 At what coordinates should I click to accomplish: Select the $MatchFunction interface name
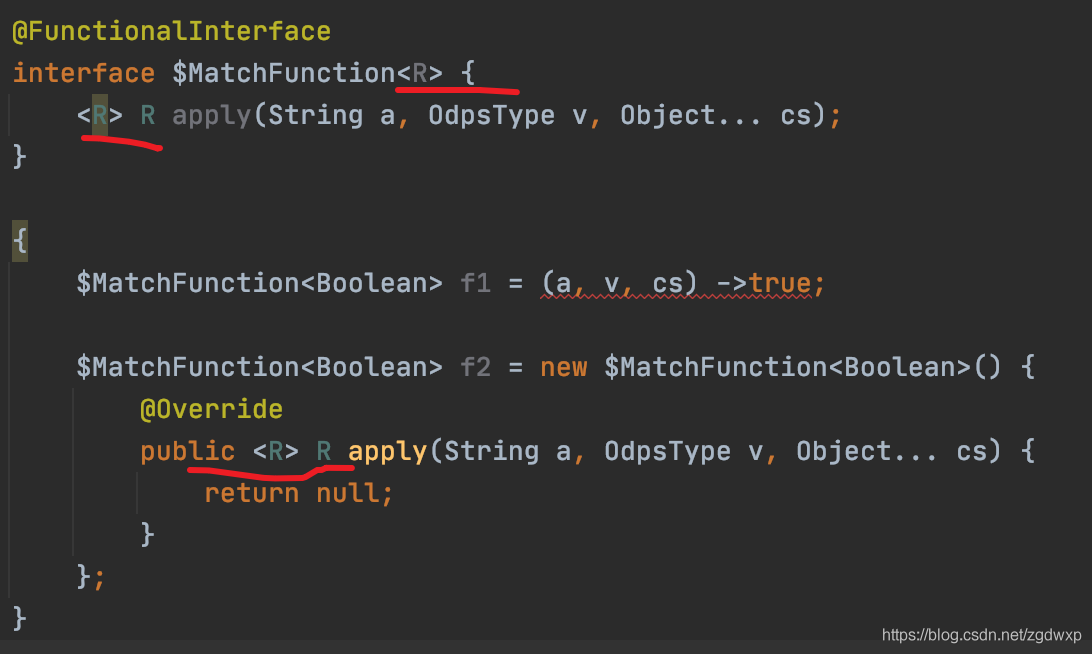pos(283,73)
